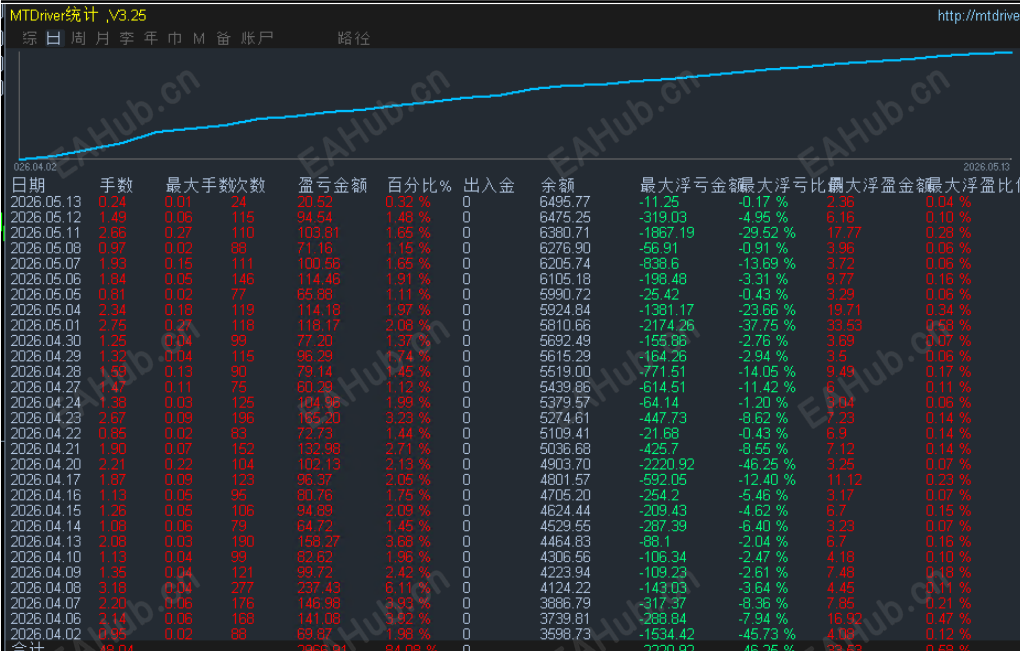Screen dimensions: 1020x651
Task: Open the 周 weekly tab
Action: (x=79, y=38)
